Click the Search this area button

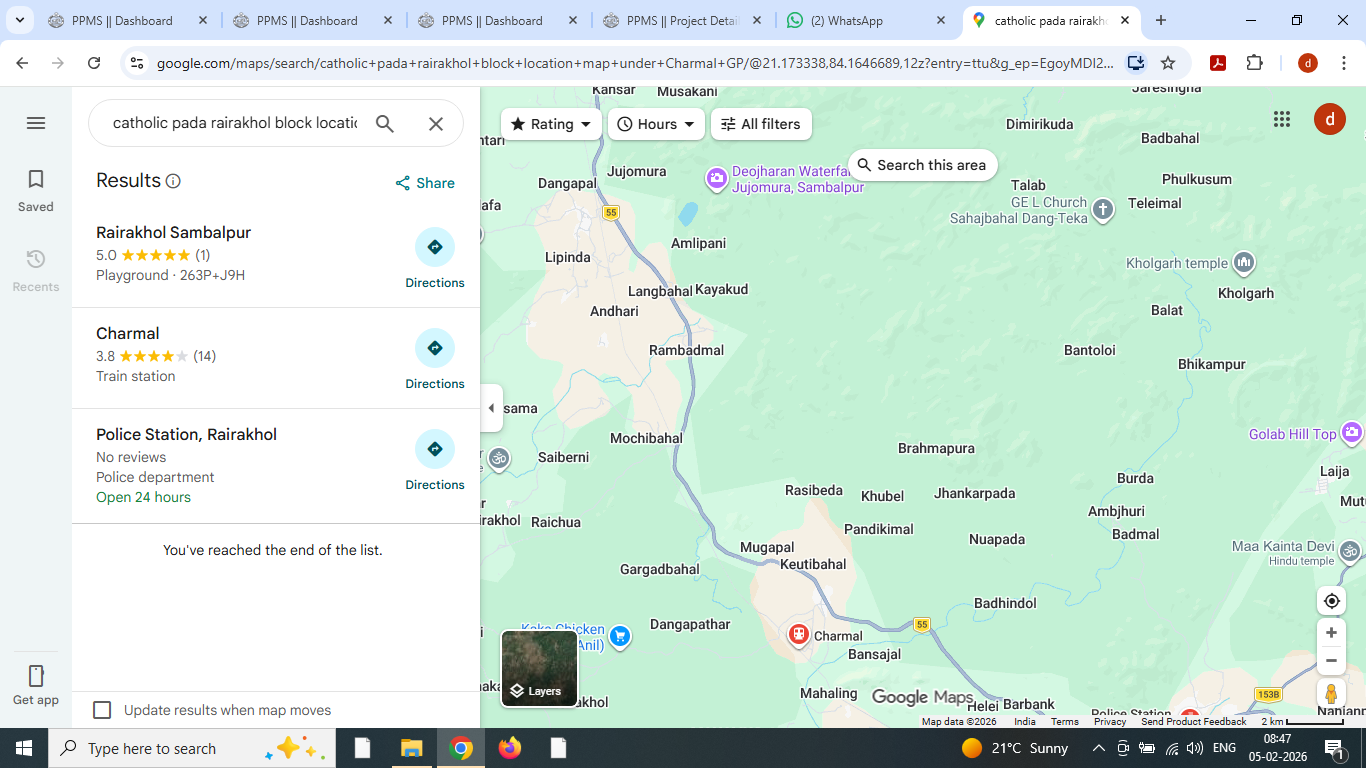pyautogui.click(x=922, y=165)
